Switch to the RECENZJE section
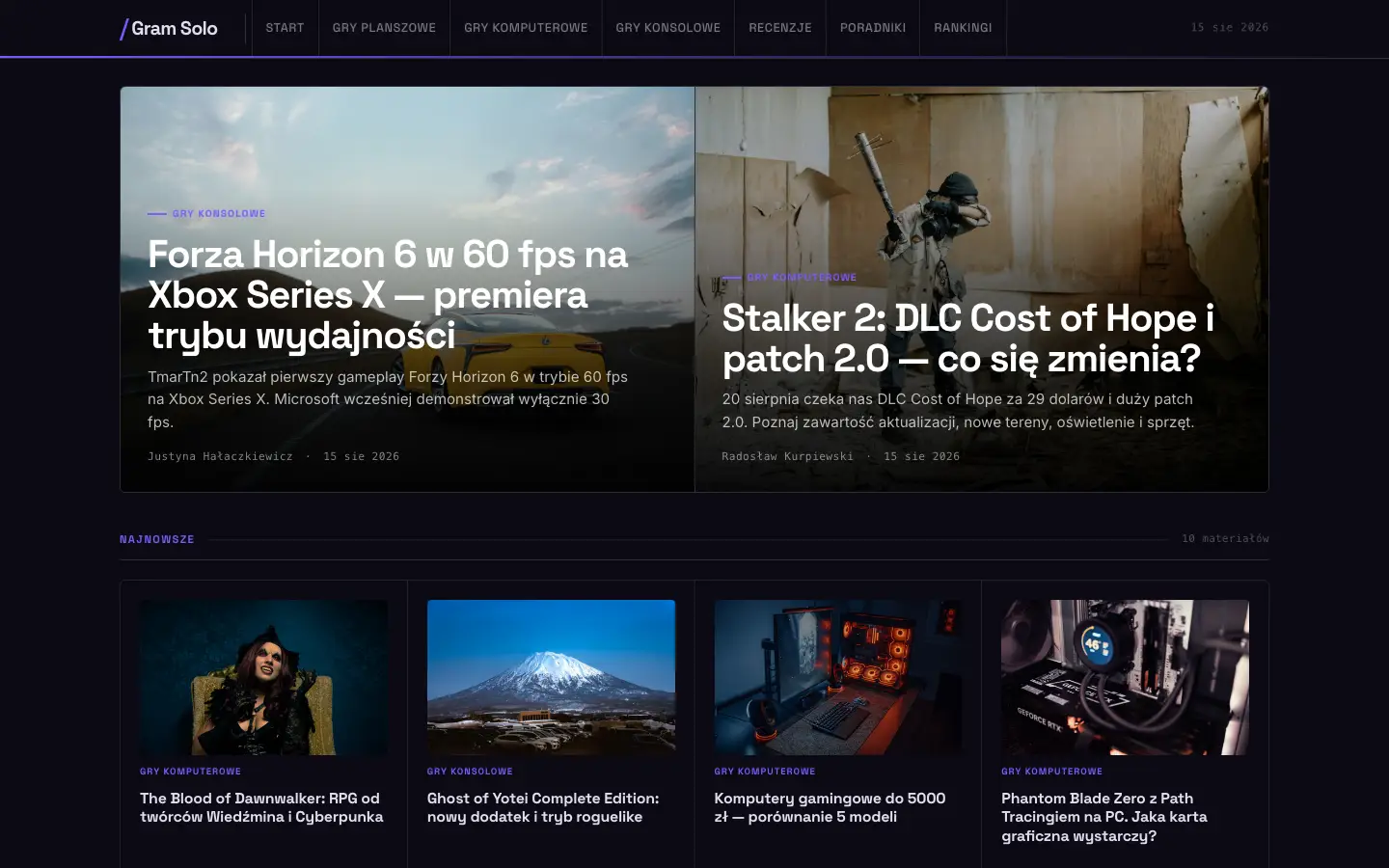The height and width of the screenshot is (868, 1389). [780, 28]
